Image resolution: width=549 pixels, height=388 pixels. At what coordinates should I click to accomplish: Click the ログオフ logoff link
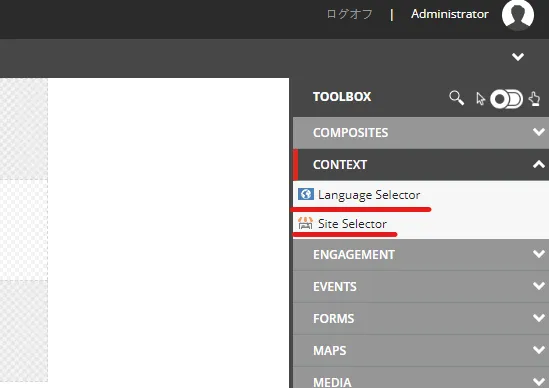[349, 14]
